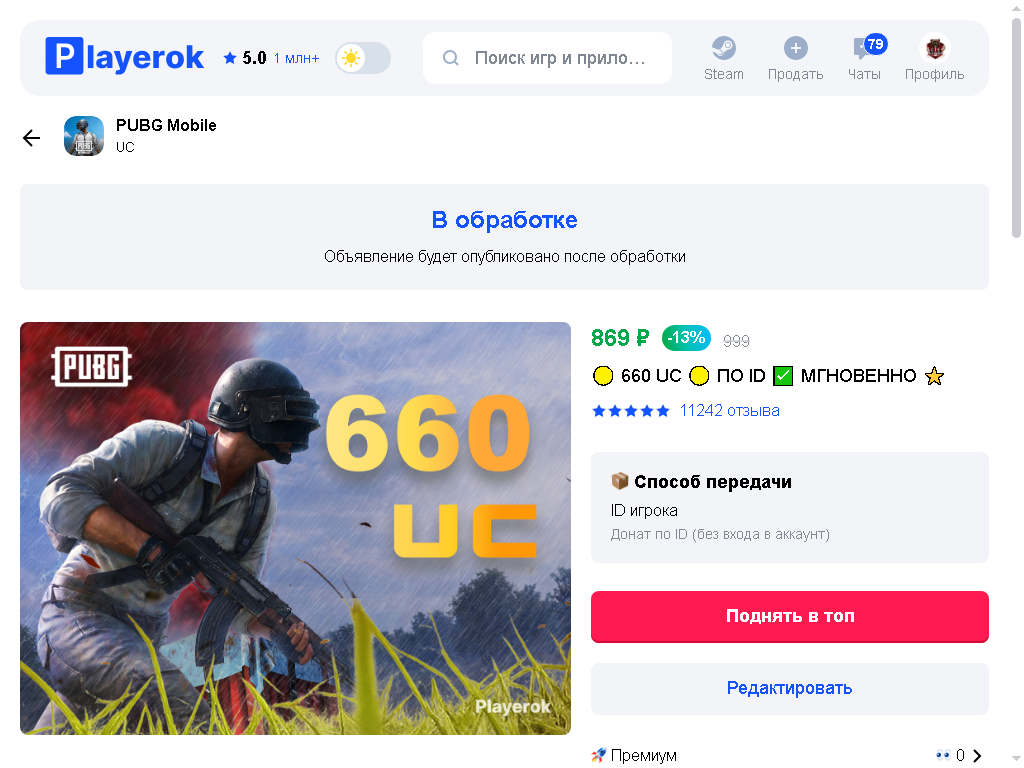The image size is (1024, 768).
Task: Expand the Премиум row chevron
Action: pos(977,756)
